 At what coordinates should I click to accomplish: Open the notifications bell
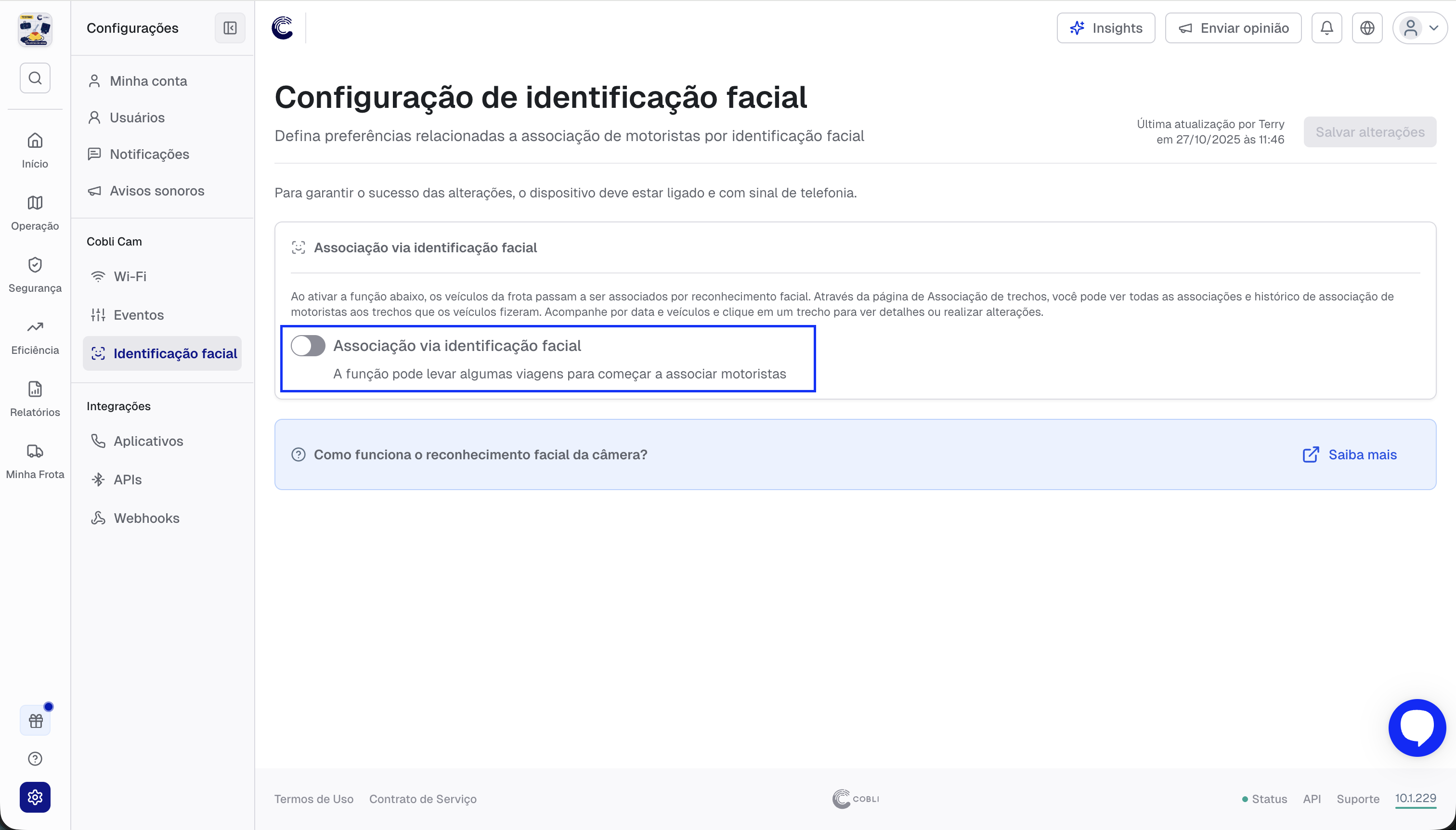click(x=1326, y=28)
